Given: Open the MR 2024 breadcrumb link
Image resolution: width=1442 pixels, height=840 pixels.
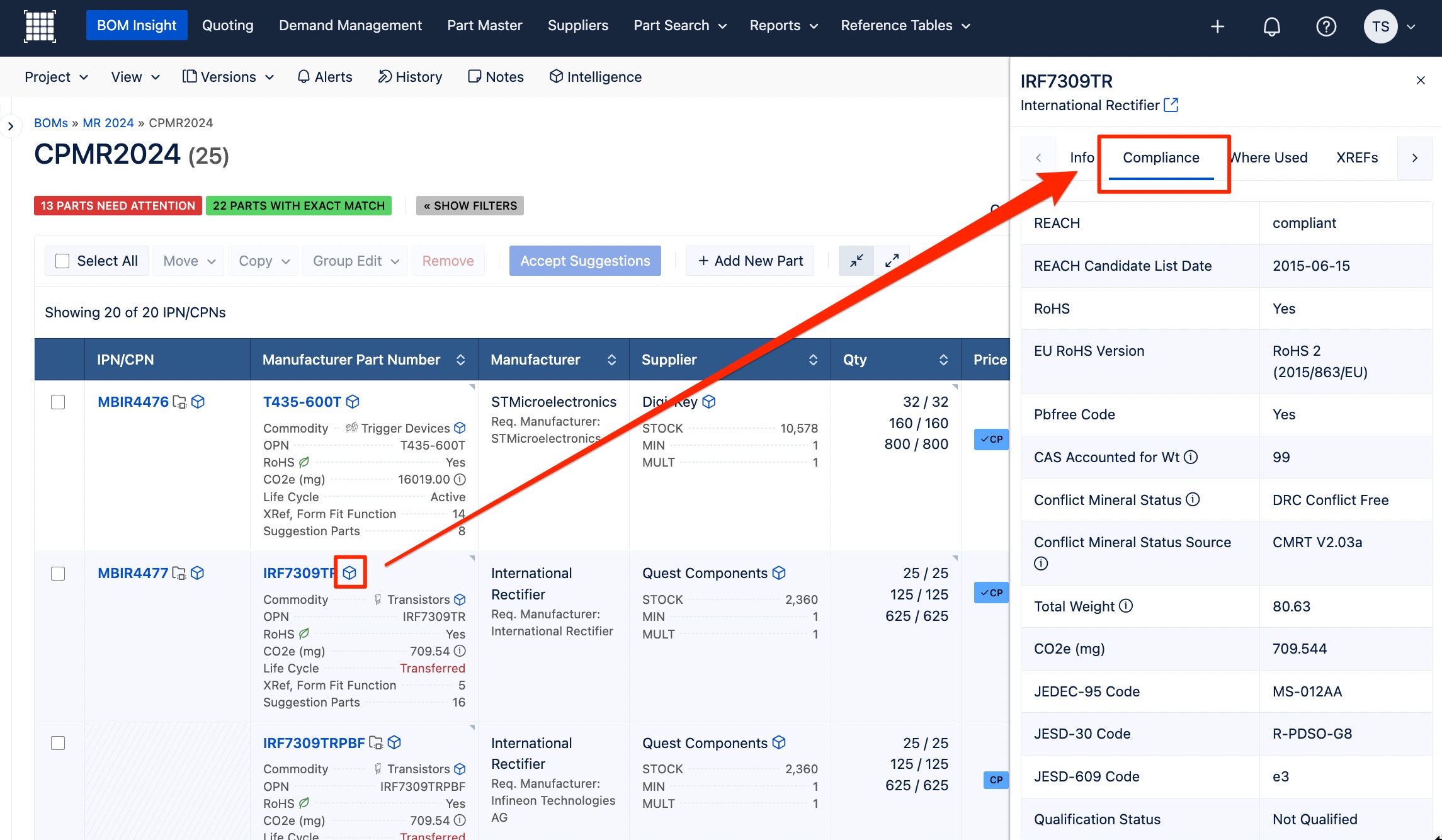Looking at the screenshot, I should click(x=108, y=123).
